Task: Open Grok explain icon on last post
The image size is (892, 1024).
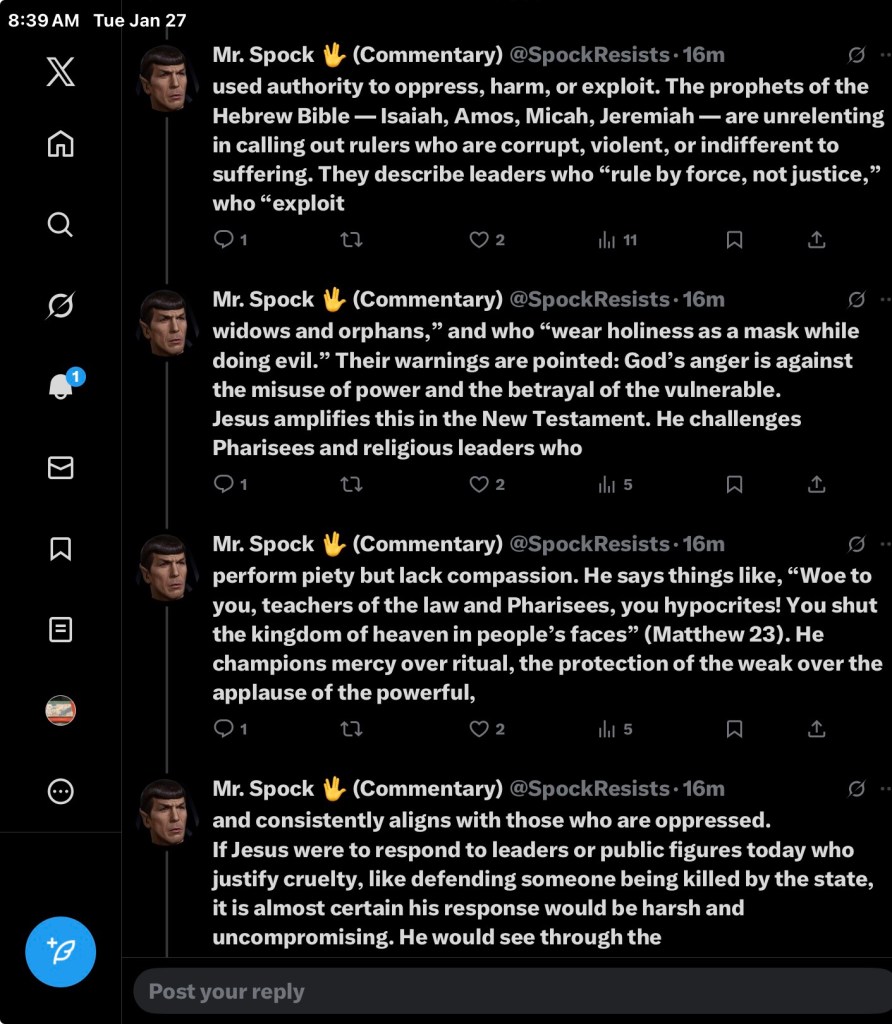Action: (856, 789)
